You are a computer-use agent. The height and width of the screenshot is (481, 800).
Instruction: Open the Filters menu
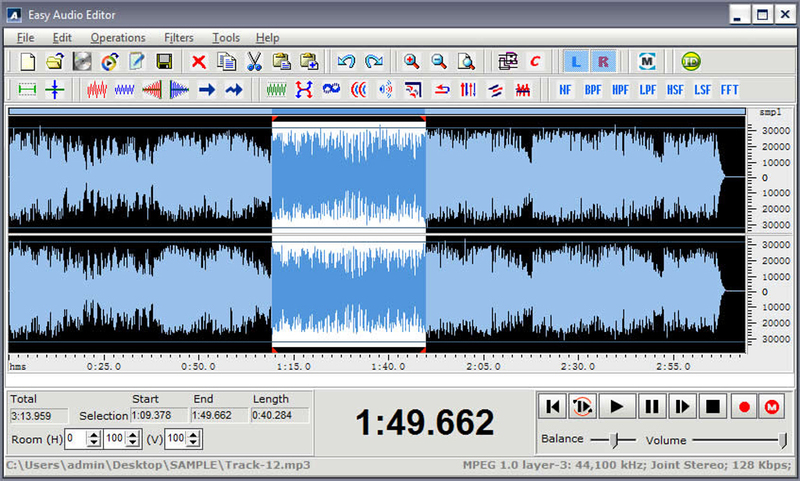[x=179, y=38]
